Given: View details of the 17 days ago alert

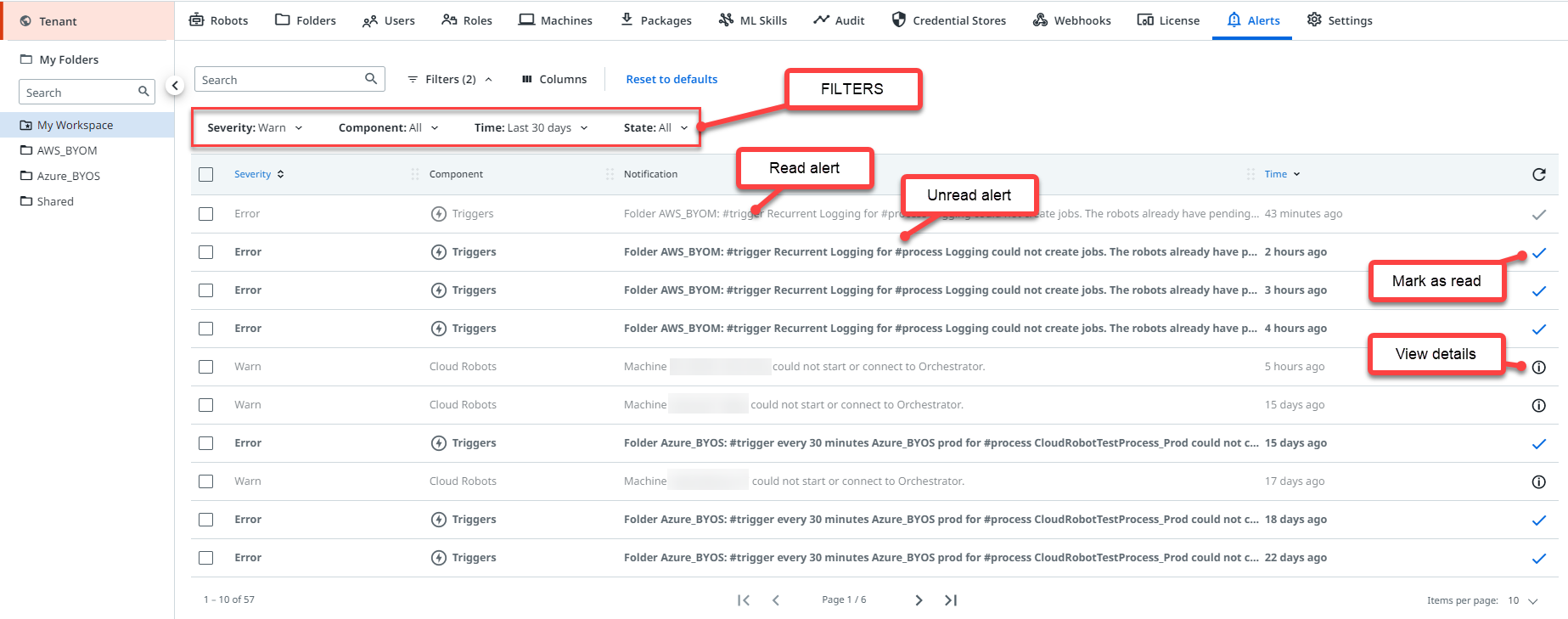Looking at the screenshot, I should tap(1538, 481).
